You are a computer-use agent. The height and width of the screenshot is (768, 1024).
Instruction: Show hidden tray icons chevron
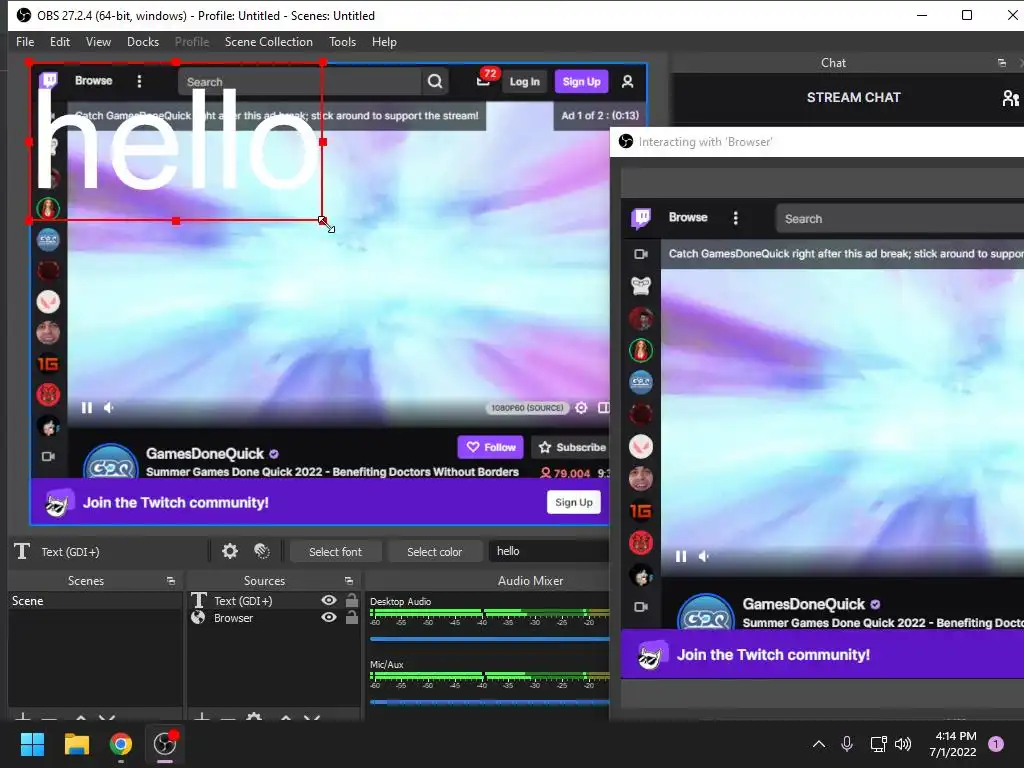(x=818, y=744)
